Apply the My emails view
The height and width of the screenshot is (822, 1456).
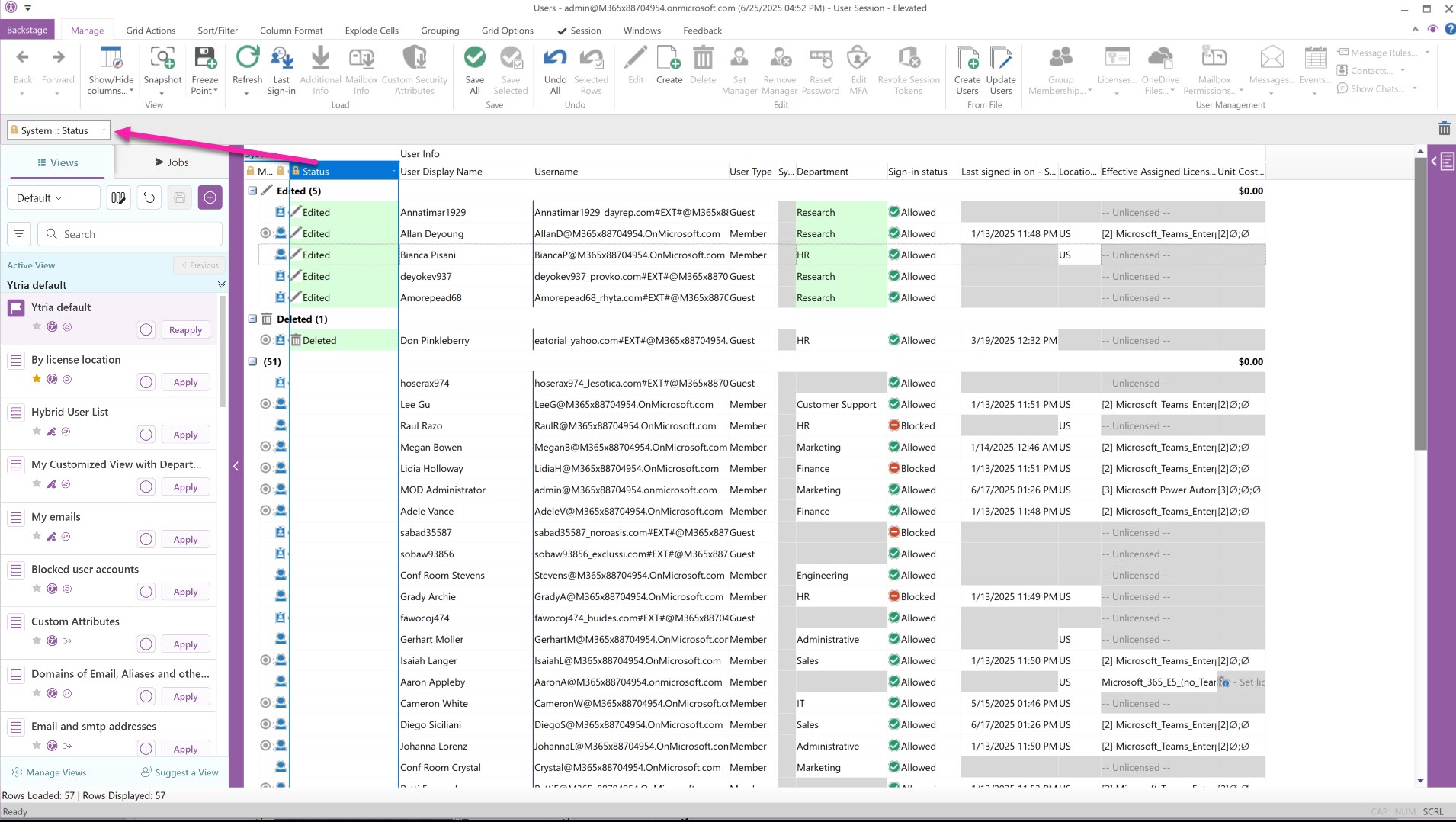[185, 540]
